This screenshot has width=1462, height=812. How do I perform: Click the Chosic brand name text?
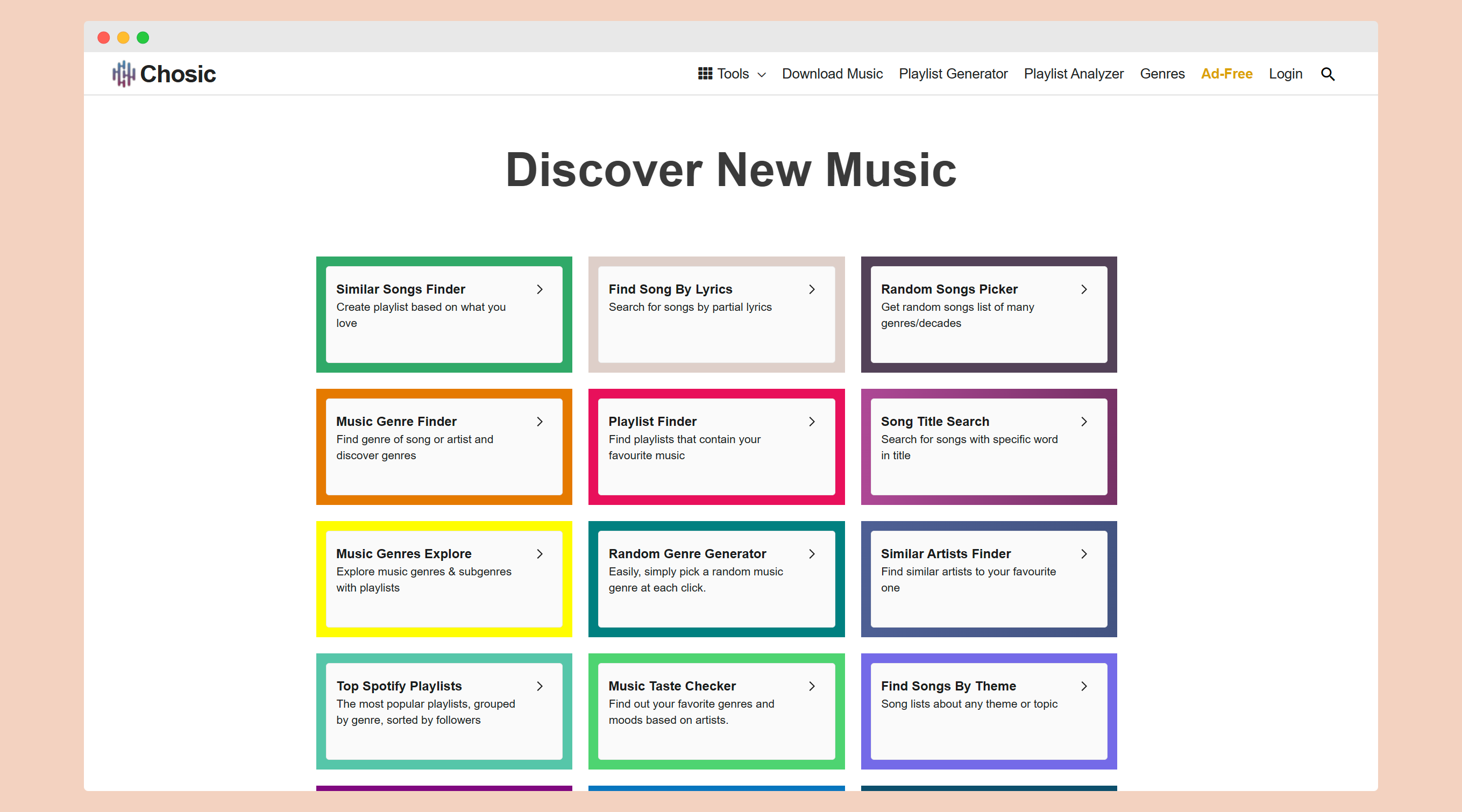(178, 74)
